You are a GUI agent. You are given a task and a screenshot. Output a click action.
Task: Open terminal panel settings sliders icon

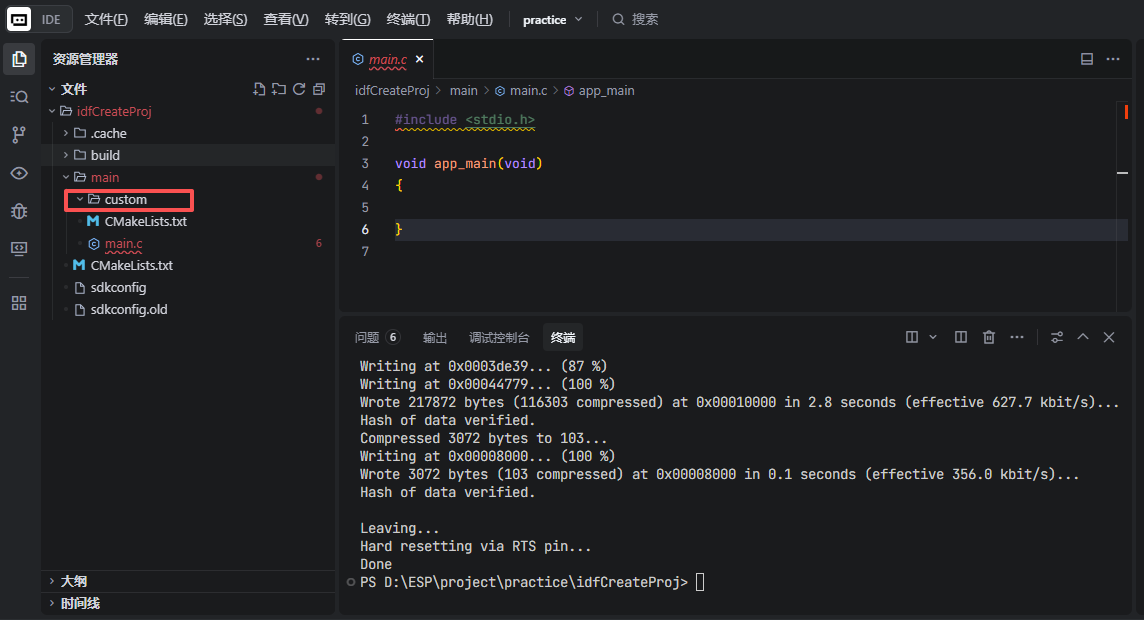(1056, 337)
